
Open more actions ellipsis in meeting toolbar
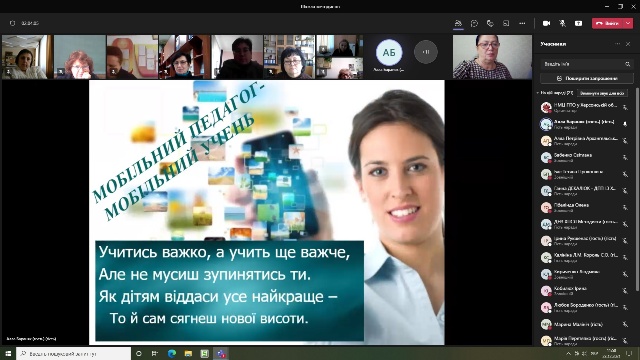click(x=522, y=24)
